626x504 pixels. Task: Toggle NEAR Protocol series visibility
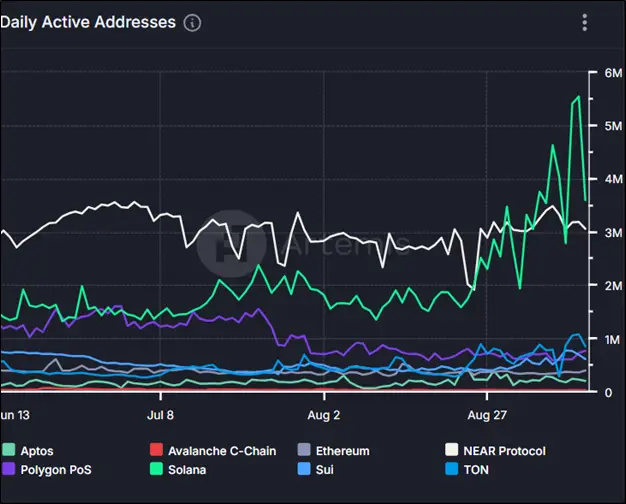coord(504,451)
